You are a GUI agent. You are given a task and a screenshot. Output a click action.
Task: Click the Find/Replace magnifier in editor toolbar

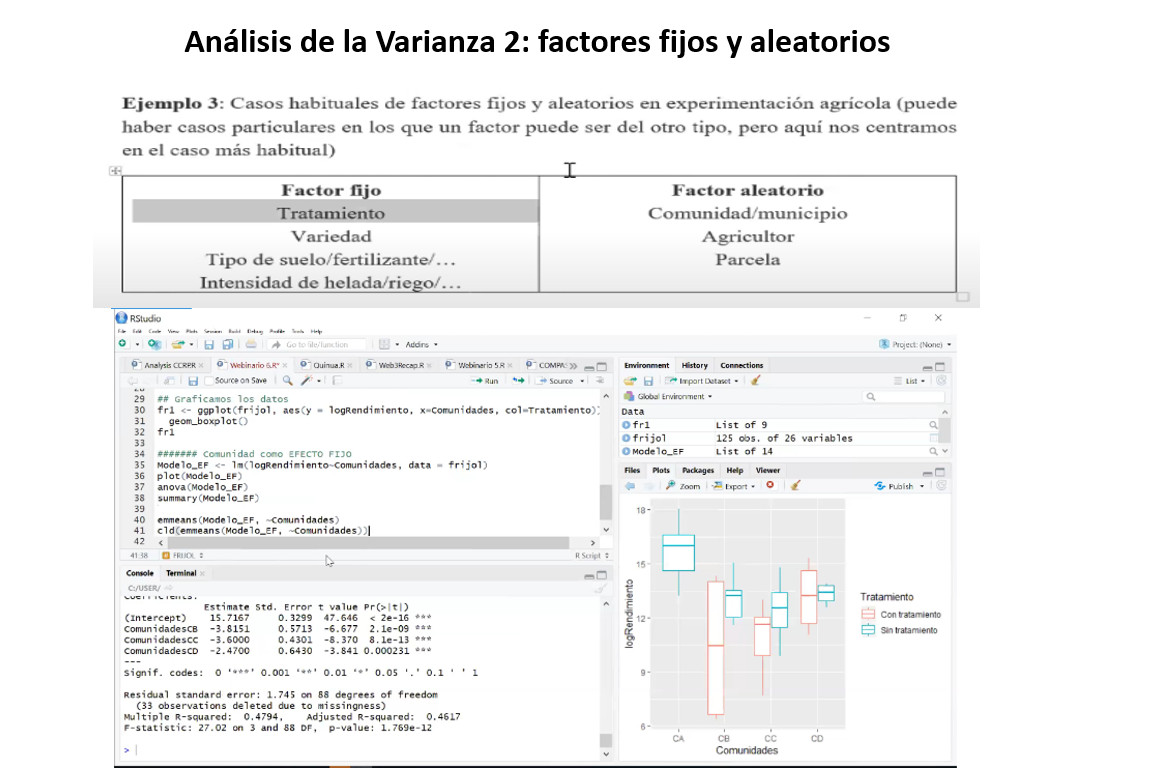(x=287, y=381)
